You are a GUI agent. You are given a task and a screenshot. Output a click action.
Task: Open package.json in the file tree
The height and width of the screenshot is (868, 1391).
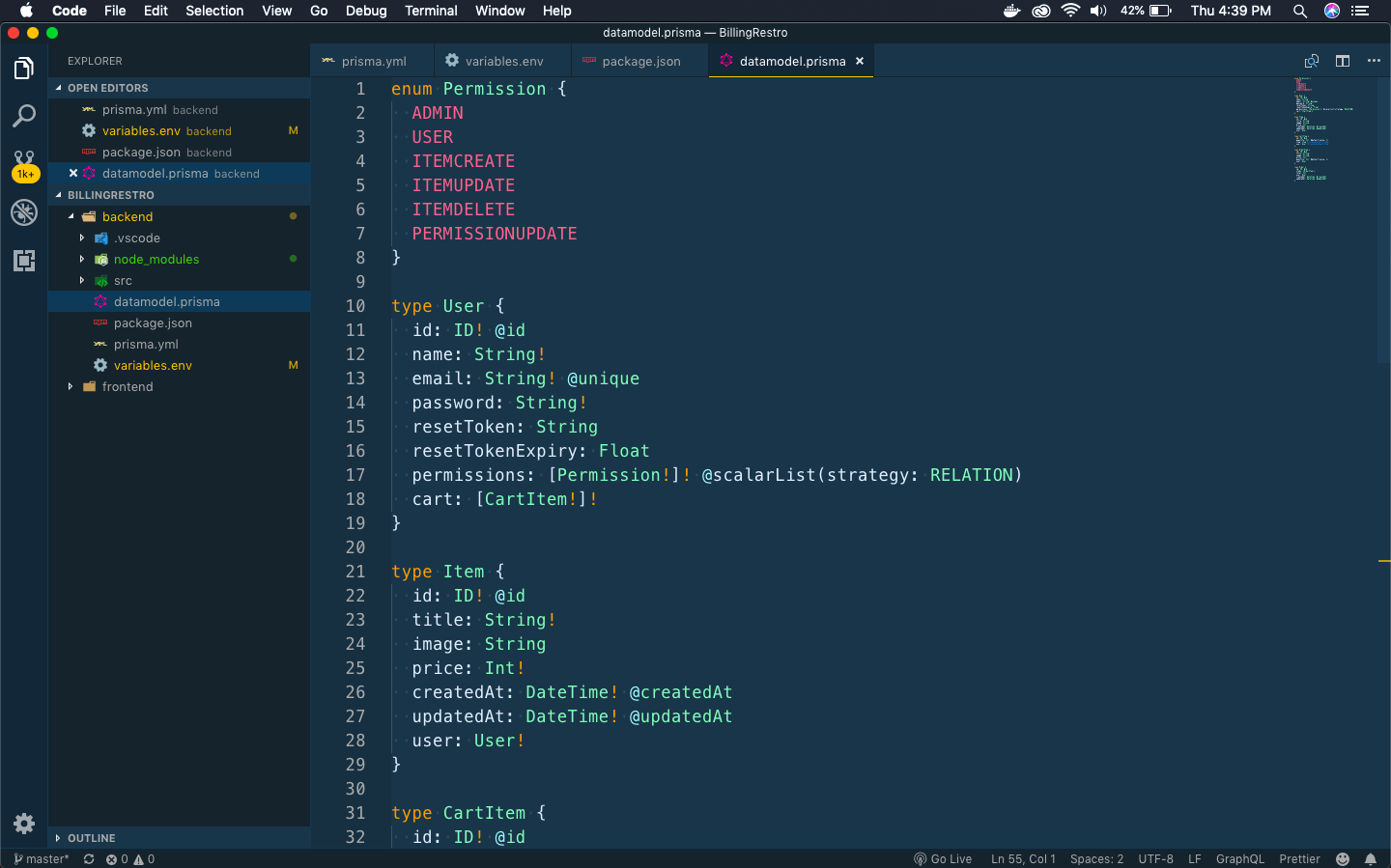(179, 323)
